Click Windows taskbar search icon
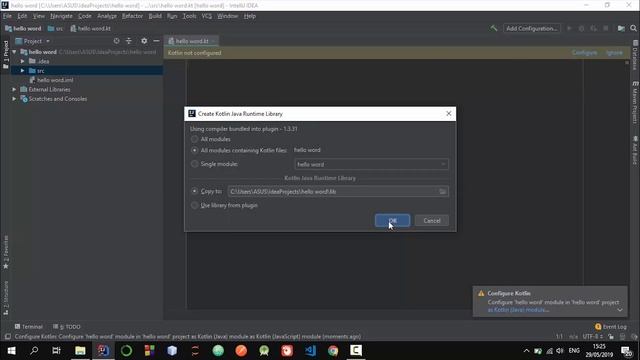Viewport: 640px width, 360px height. click(x=34, y=351)
